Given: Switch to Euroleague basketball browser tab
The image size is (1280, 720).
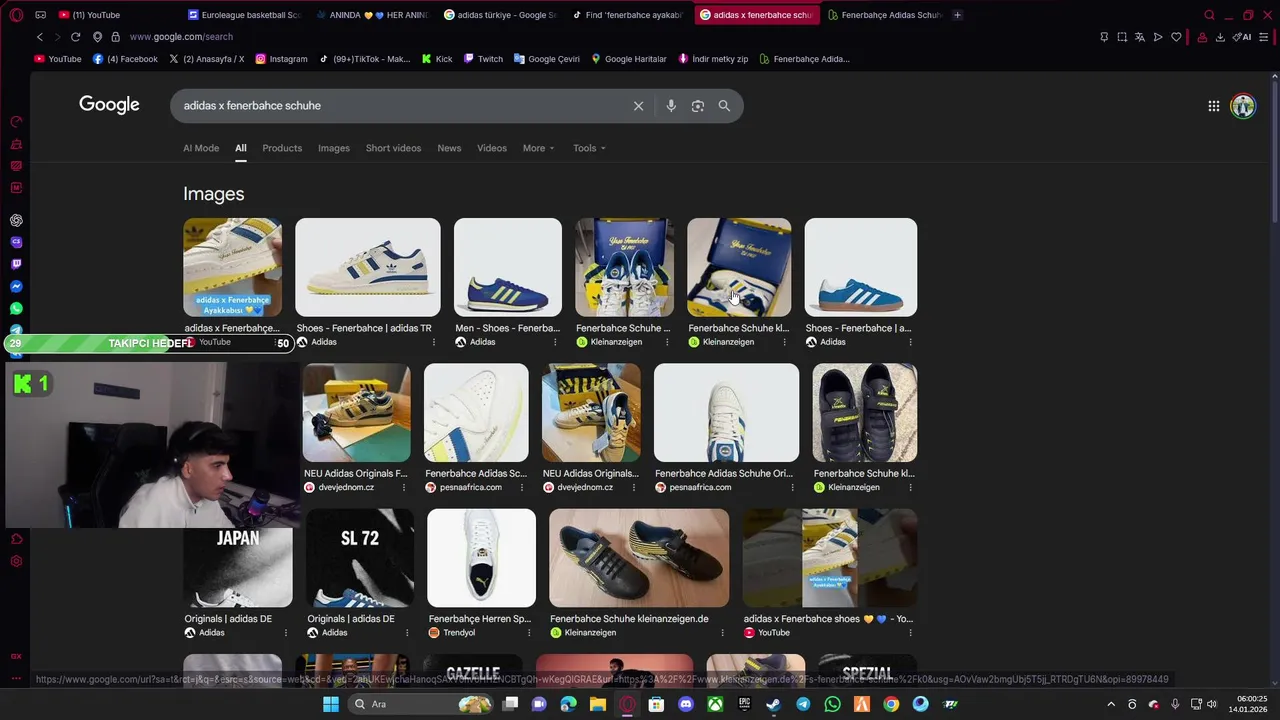Looking at the screenshot, I should coord(244,15).
